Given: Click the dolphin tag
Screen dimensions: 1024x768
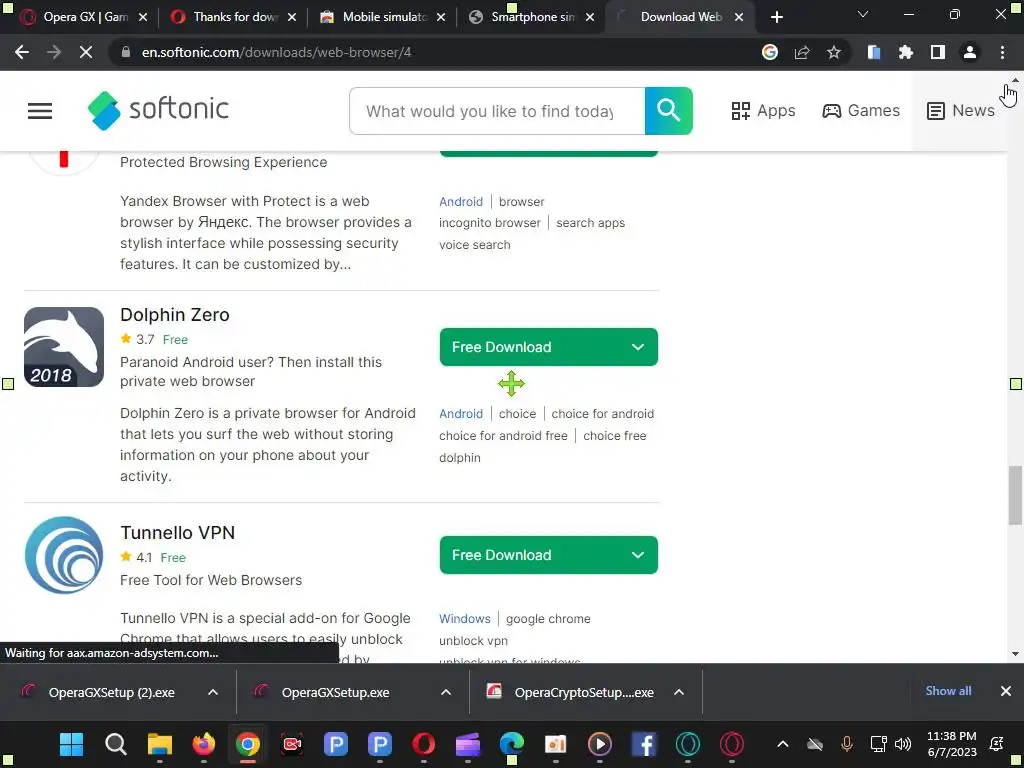Looking at the screenshot, I should 460,458.
